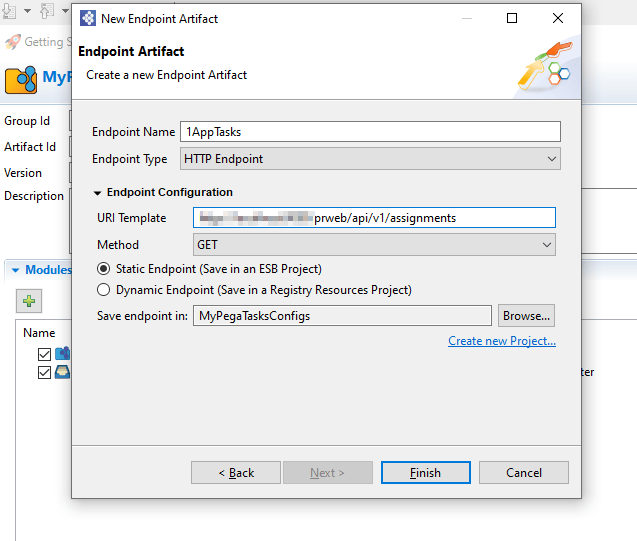Click the Endpoint Name text field
Viewport: 637px width, 541px height.
tap(370, 132)
